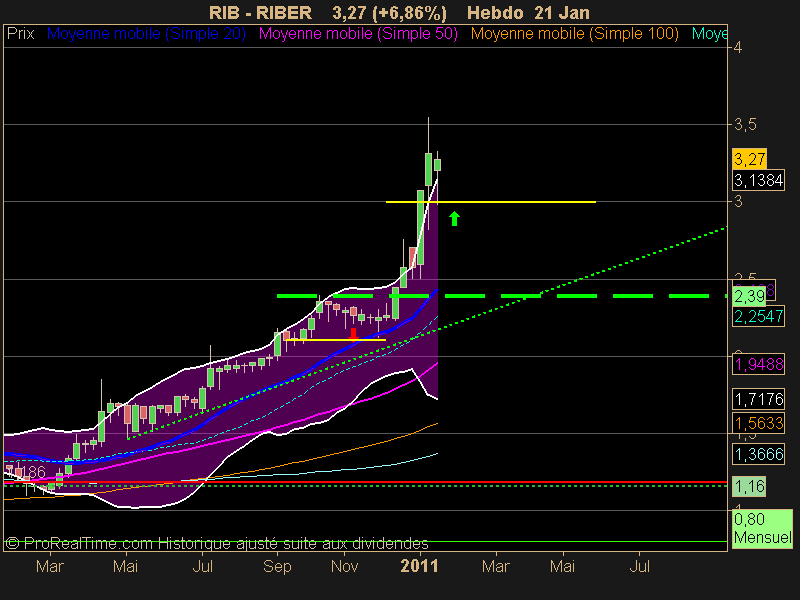
Task: Select the 'RIB - RIBER' chart title
Action: point(260,12)
